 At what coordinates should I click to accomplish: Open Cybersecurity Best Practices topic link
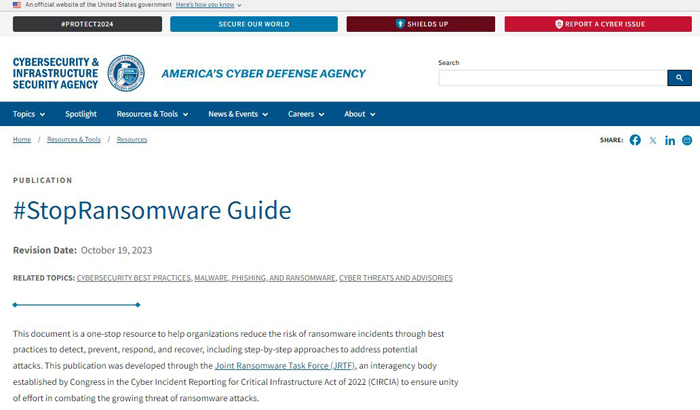pos(134,278)
